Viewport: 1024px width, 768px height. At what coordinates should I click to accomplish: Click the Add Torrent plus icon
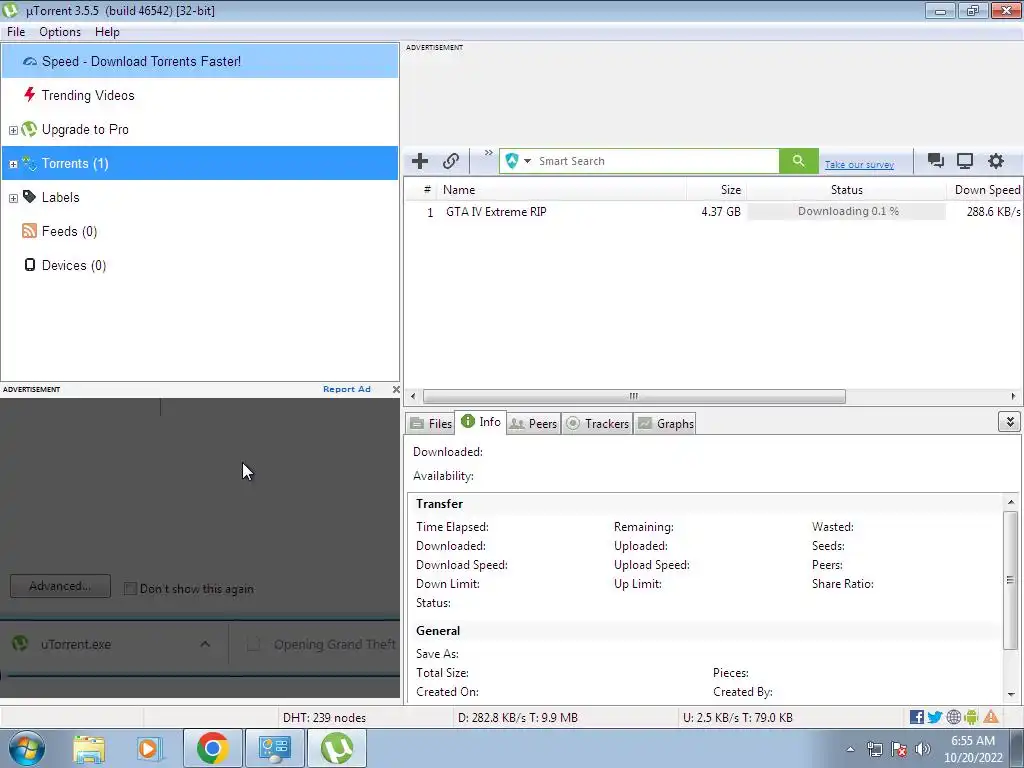[420, 161]
